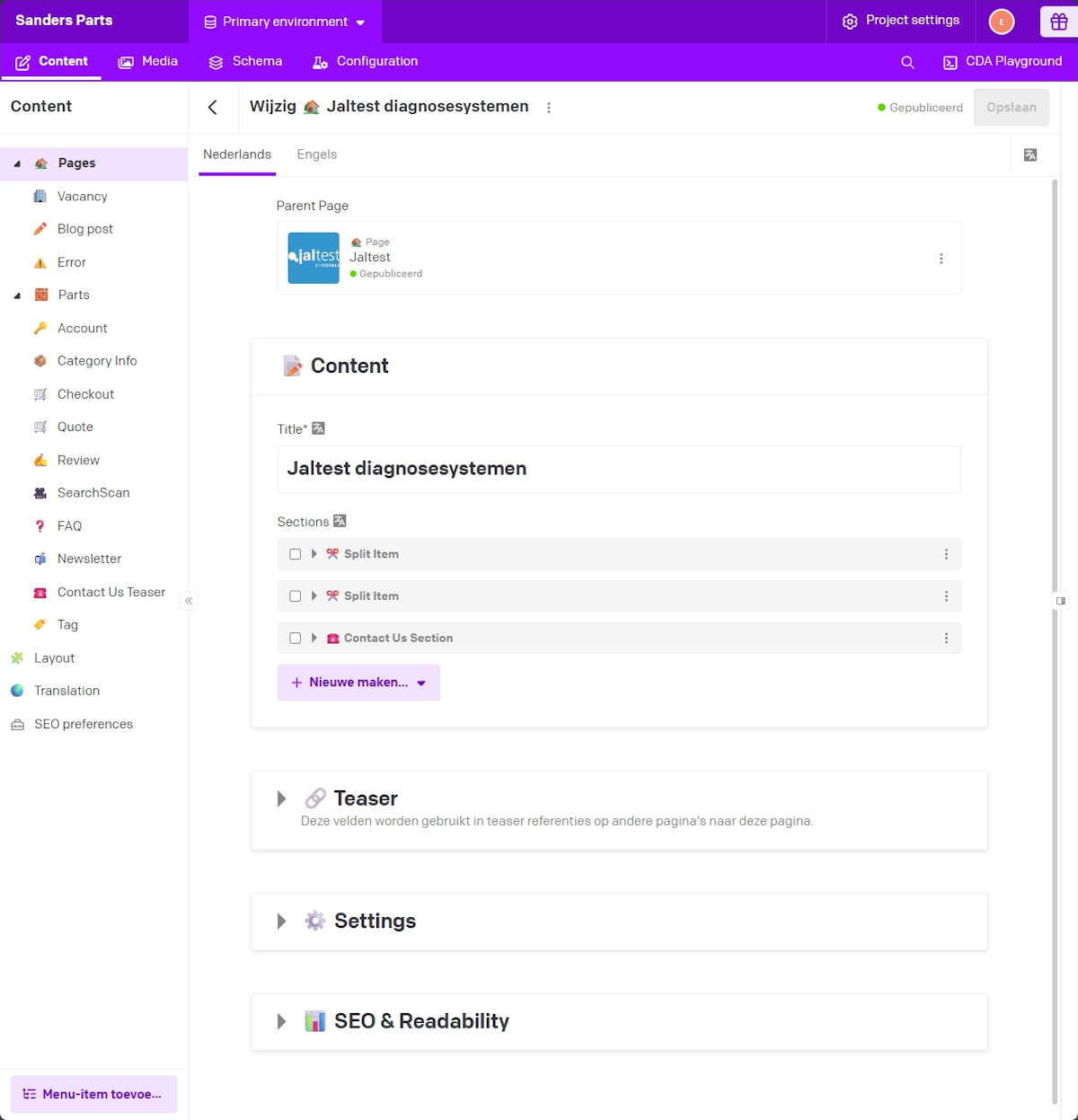The image size is (1078, 1120).
Task: Go back with the left arrow
Action: click(213, 107)
